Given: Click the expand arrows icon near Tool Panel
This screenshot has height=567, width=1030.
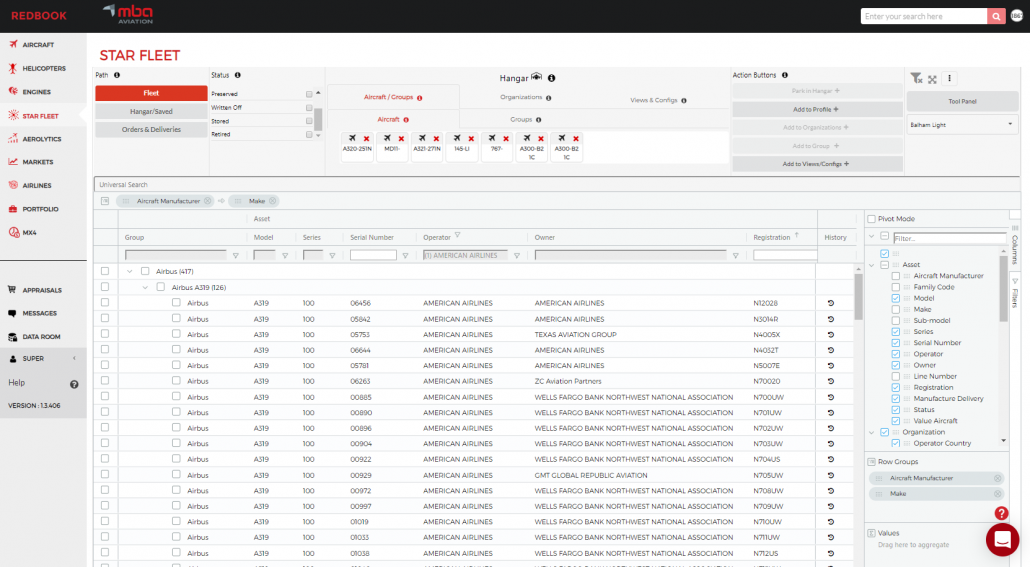Looking at the screenshot, I should pos(932,79).
